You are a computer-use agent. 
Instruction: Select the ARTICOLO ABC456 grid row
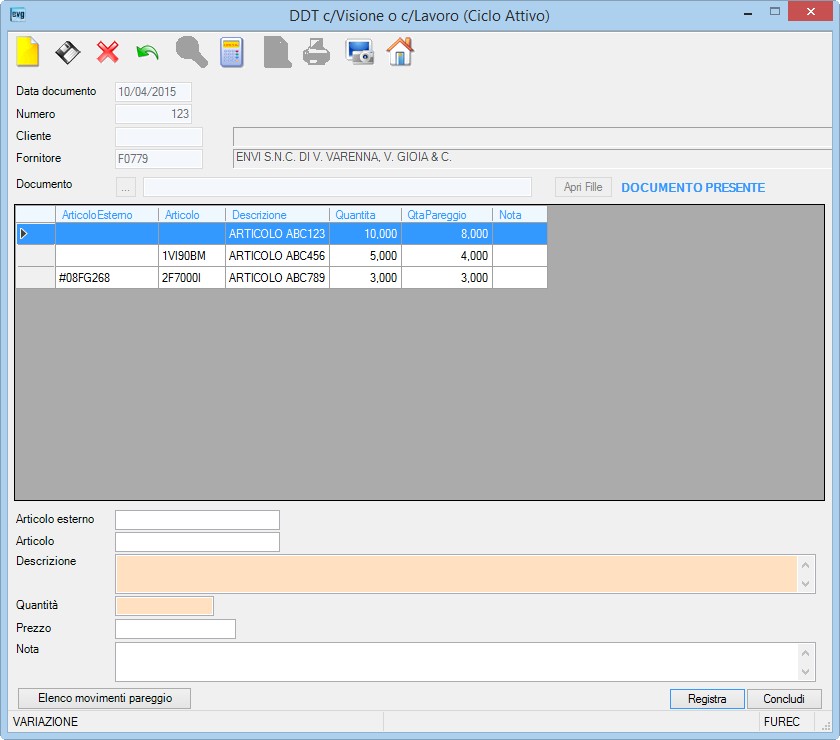[282, 256]
